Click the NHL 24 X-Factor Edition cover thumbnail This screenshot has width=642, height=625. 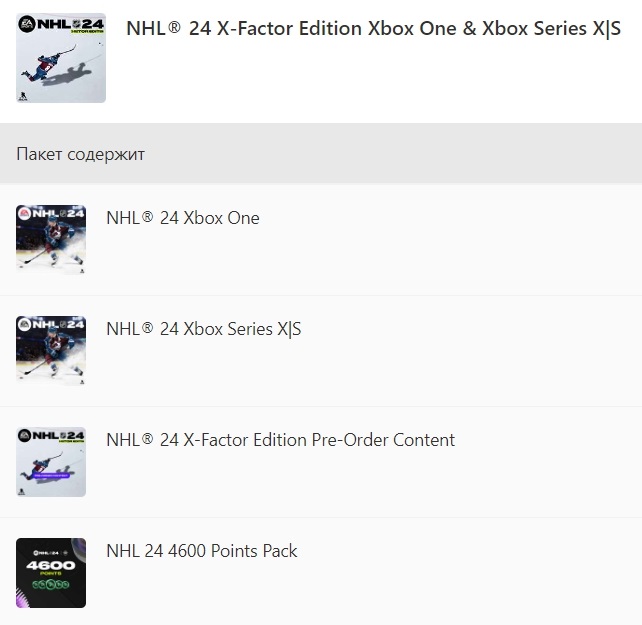[x=61, y=58]
